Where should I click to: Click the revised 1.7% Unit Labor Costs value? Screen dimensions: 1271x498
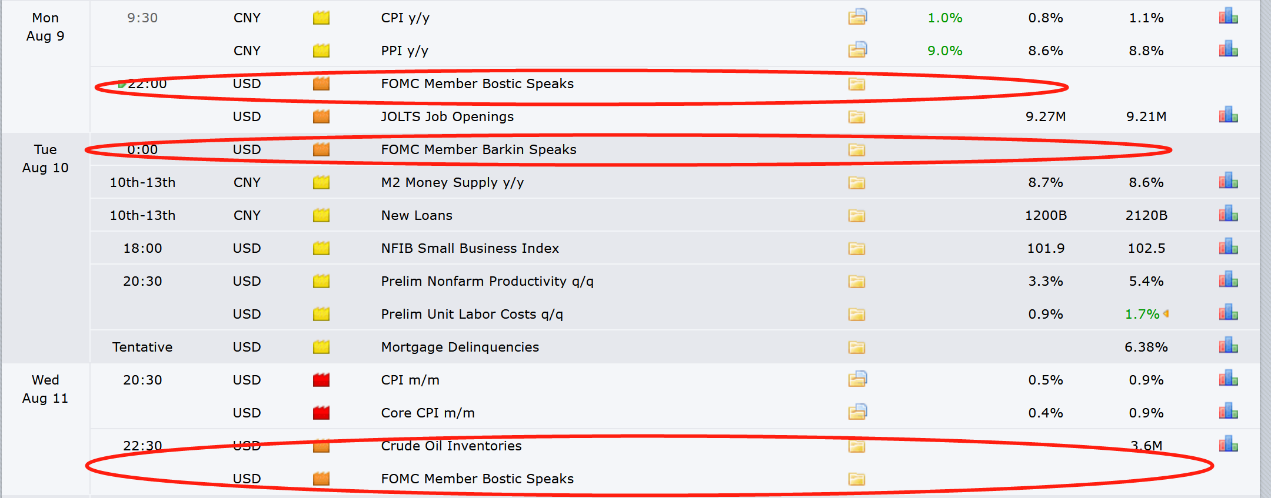click(x=1142, y=315)
